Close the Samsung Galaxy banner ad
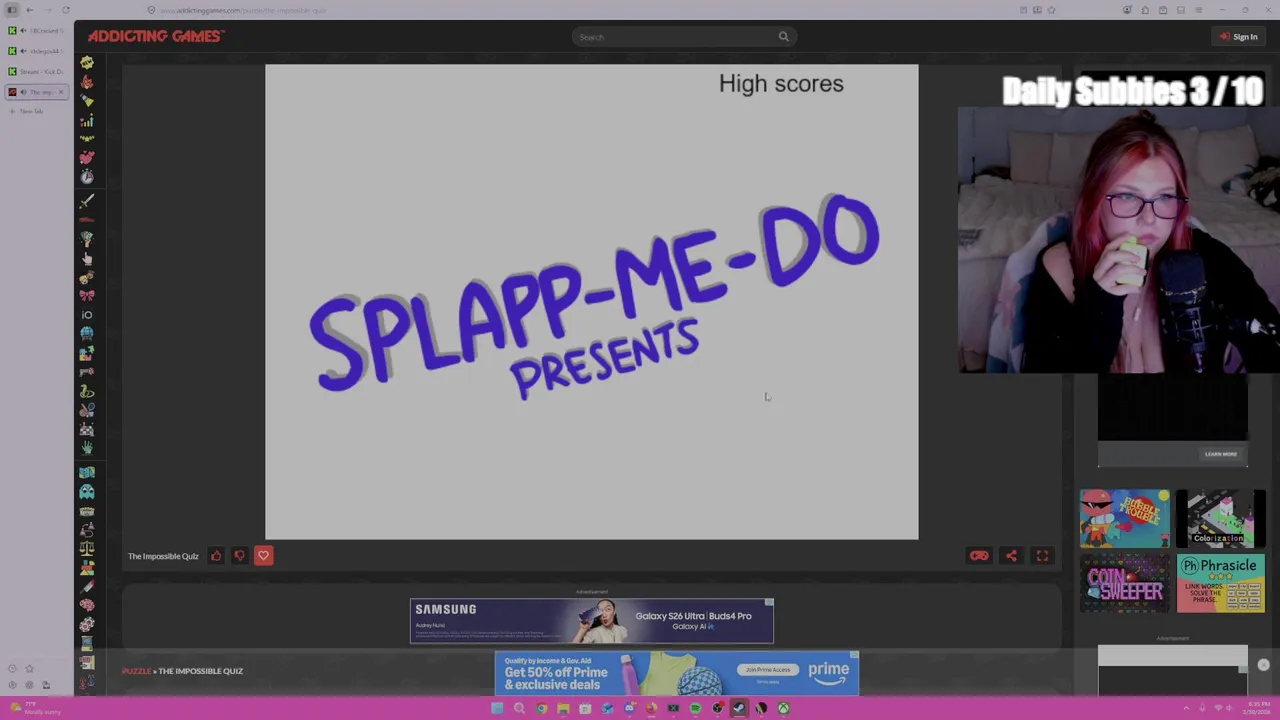The image size is (1280, 720). click(x=768, y=603)
